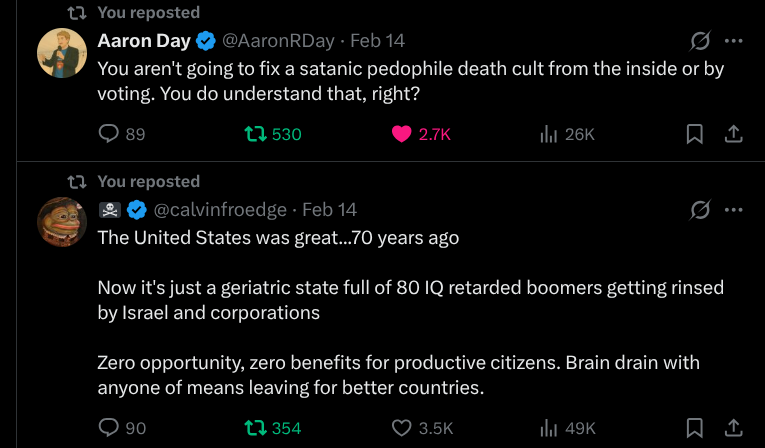765x448 pixels.
Task: Open the @calvinfroedge handle link
Action: coord(221,210)
